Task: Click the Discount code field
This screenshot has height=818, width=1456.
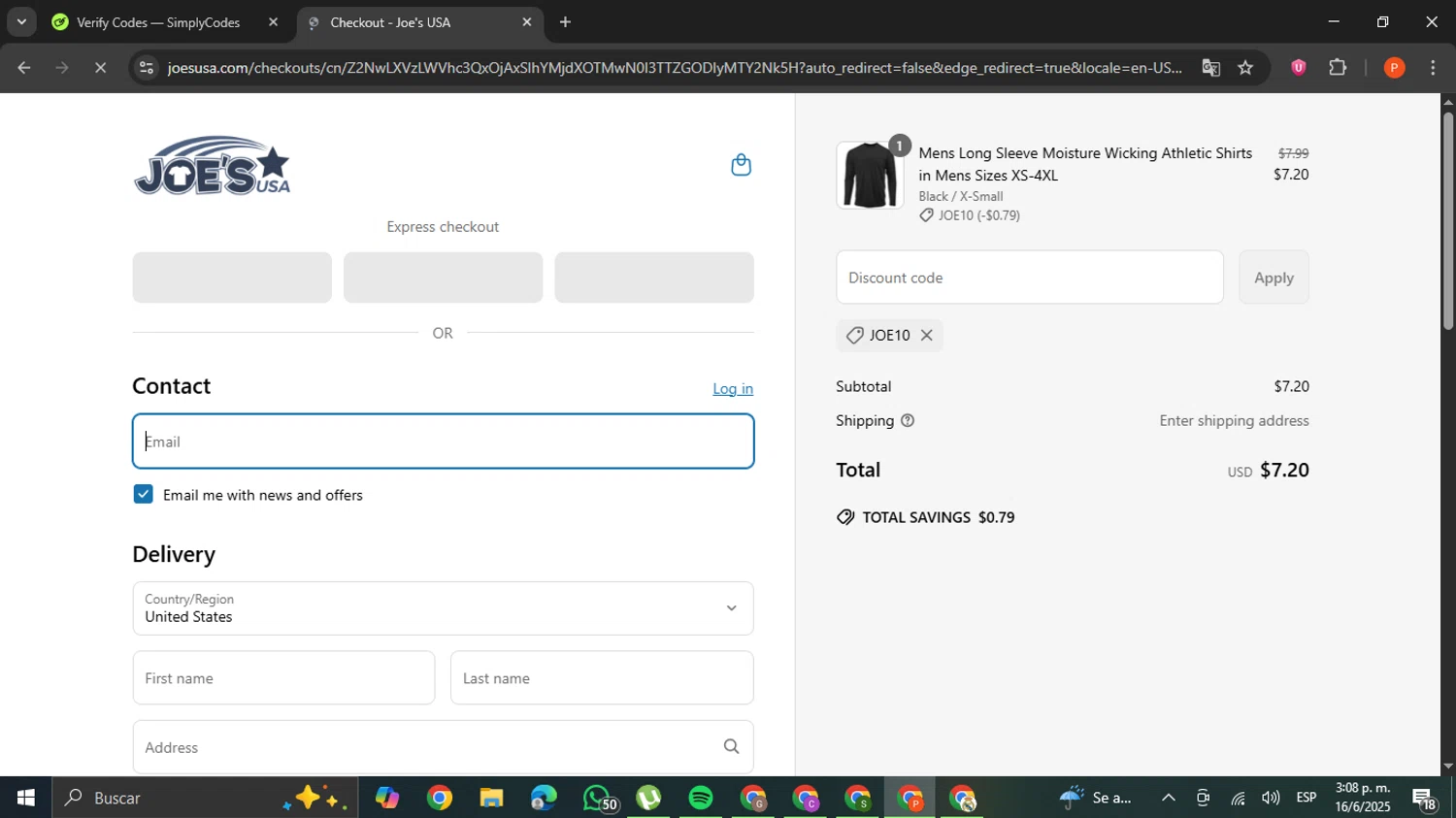Action: point(1030,277)
